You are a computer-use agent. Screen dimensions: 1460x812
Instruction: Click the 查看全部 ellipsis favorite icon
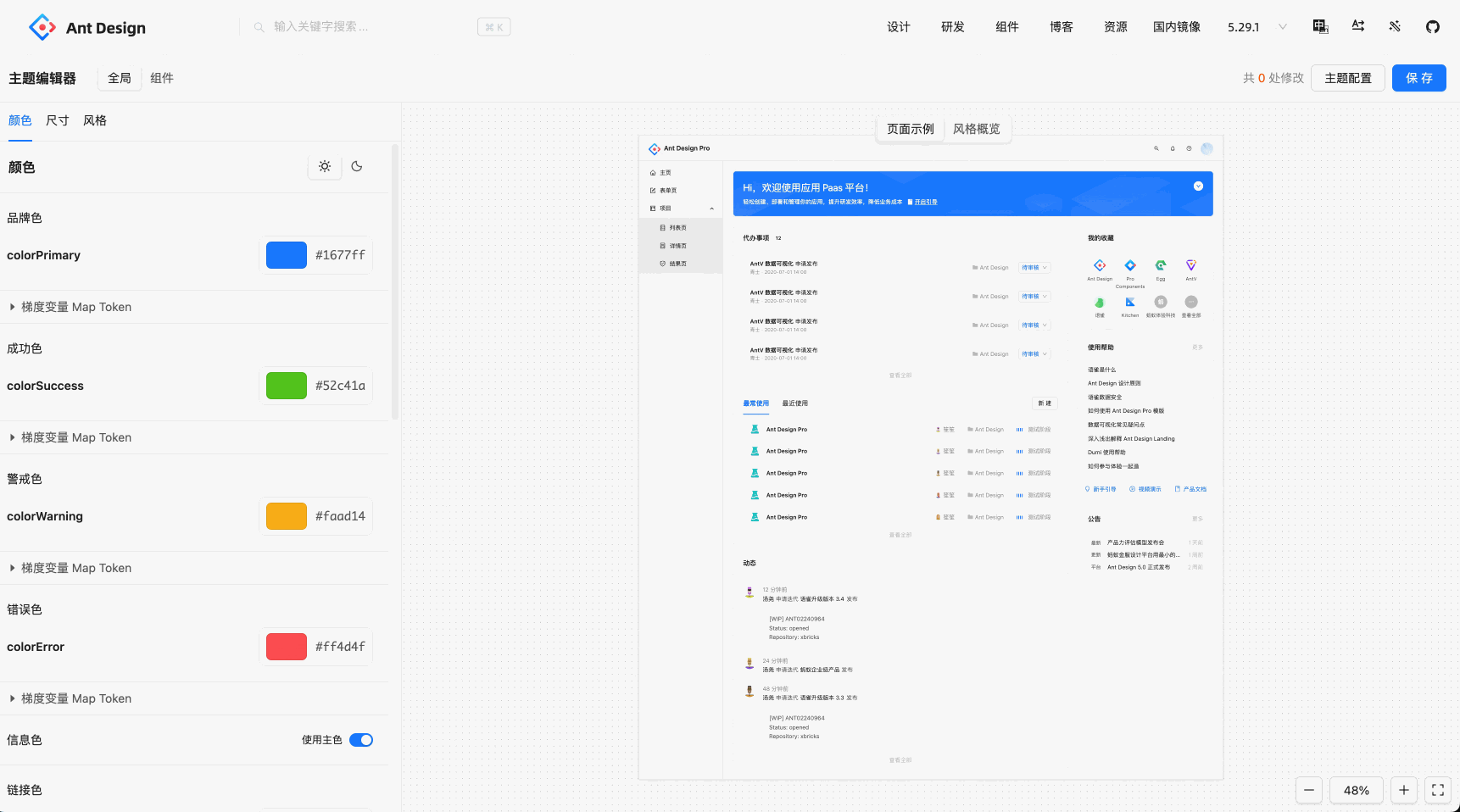point(1191,302)
